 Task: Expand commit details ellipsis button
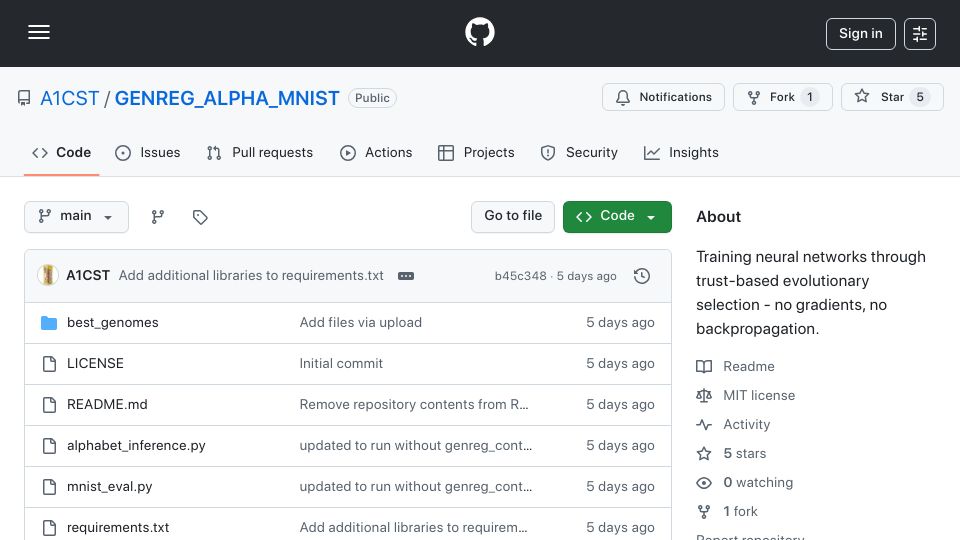[406, 276]
